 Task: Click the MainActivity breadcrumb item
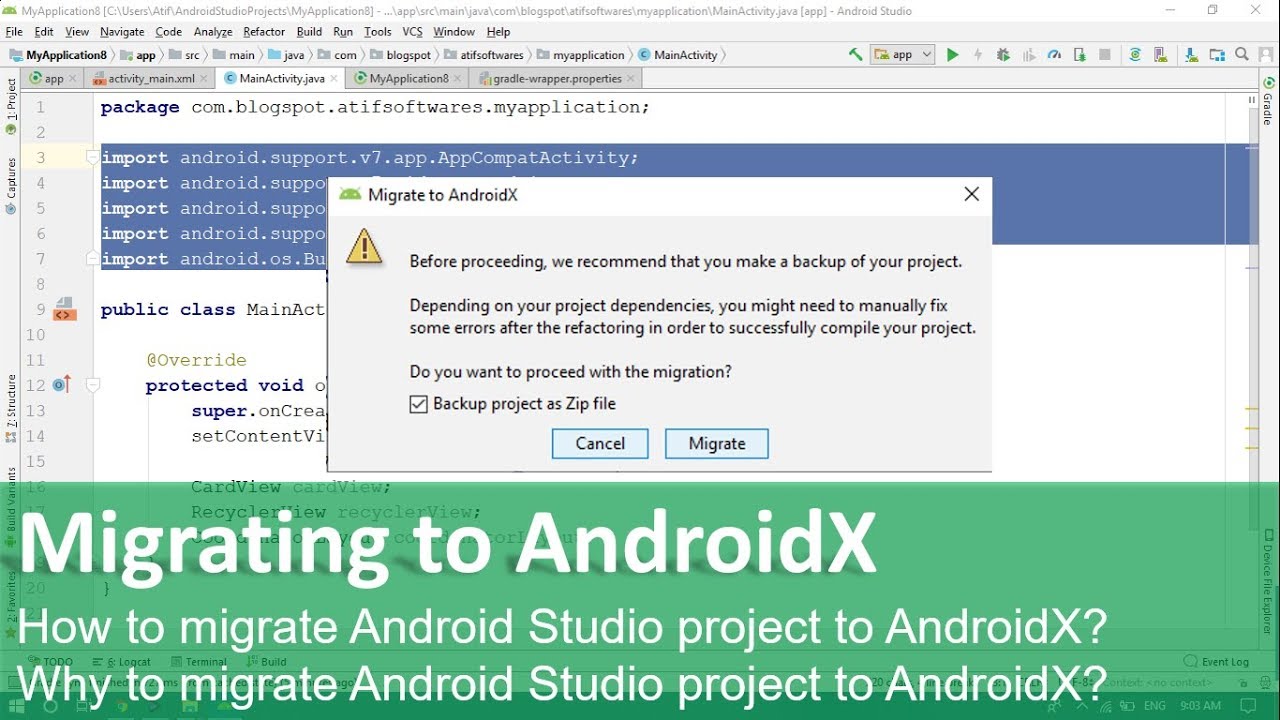click(677, 55)
